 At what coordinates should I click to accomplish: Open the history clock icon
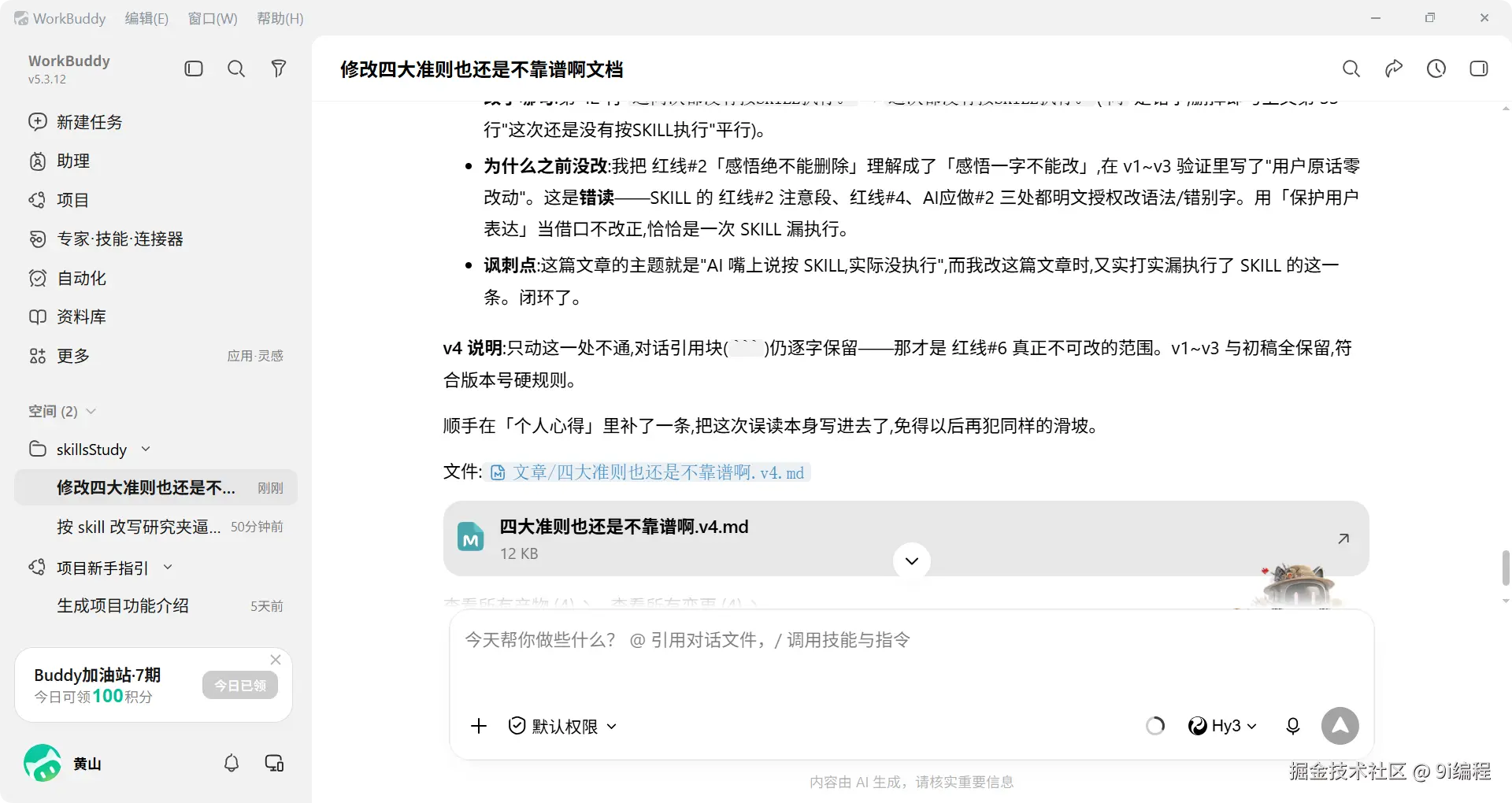click(x=1436, y=68)
